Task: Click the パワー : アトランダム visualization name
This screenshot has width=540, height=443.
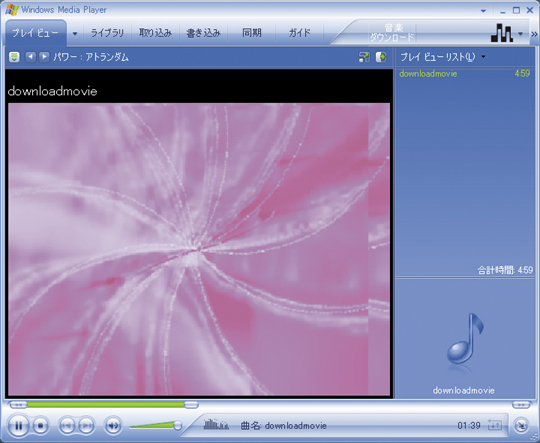Action: click(91, 57)
